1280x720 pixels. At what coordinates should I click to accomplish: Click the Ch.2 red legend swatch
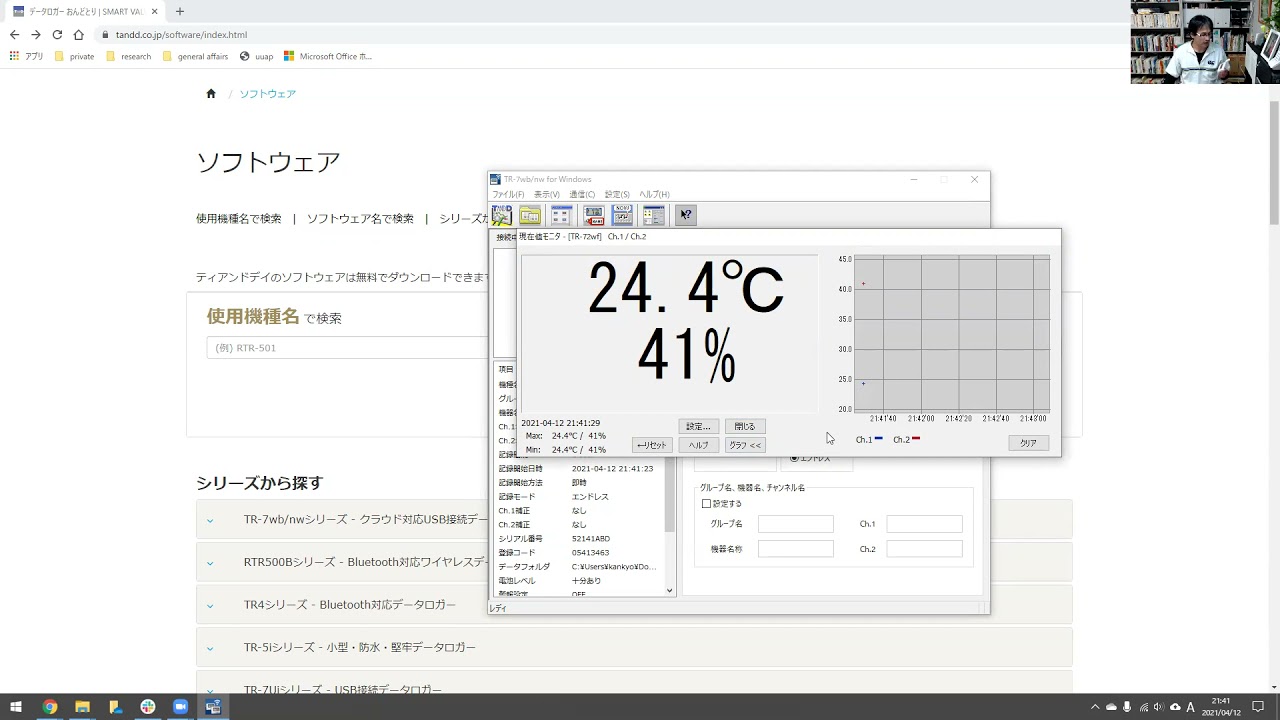click(x=916, y=439)
